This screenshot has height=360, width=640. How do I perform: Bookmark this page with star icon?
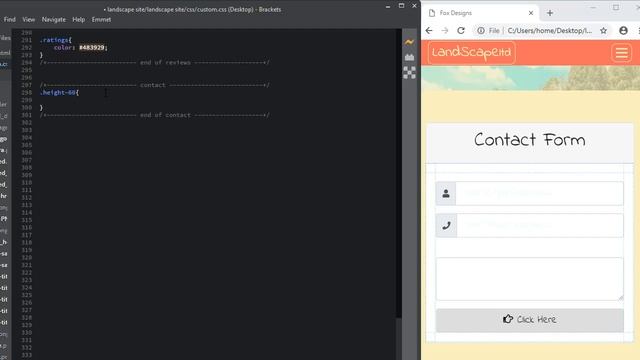pos(603,31)
